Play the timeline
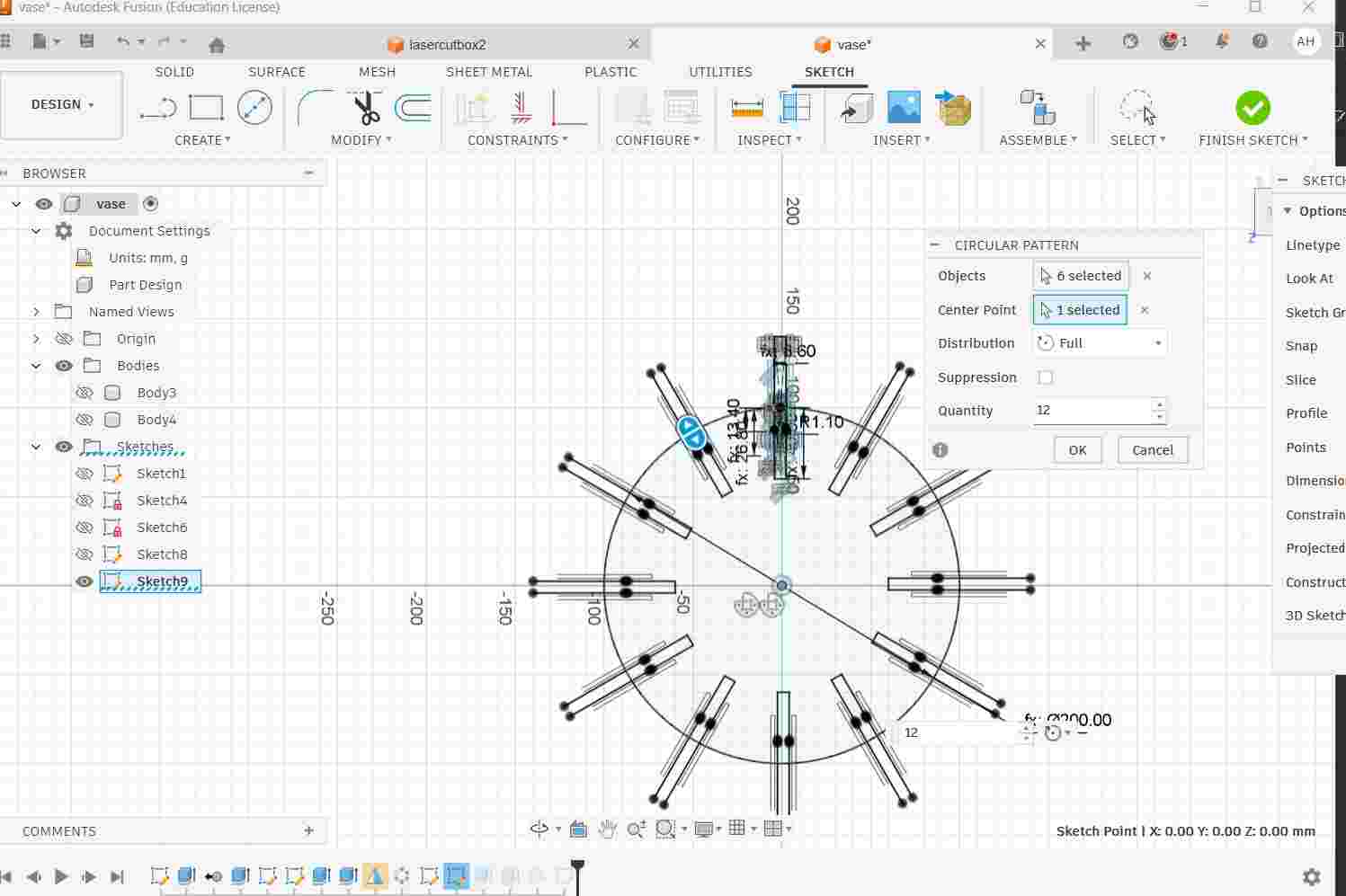The height and width of the screenshot is (896, 1346). pyautogui.click(x=61, y=876)
